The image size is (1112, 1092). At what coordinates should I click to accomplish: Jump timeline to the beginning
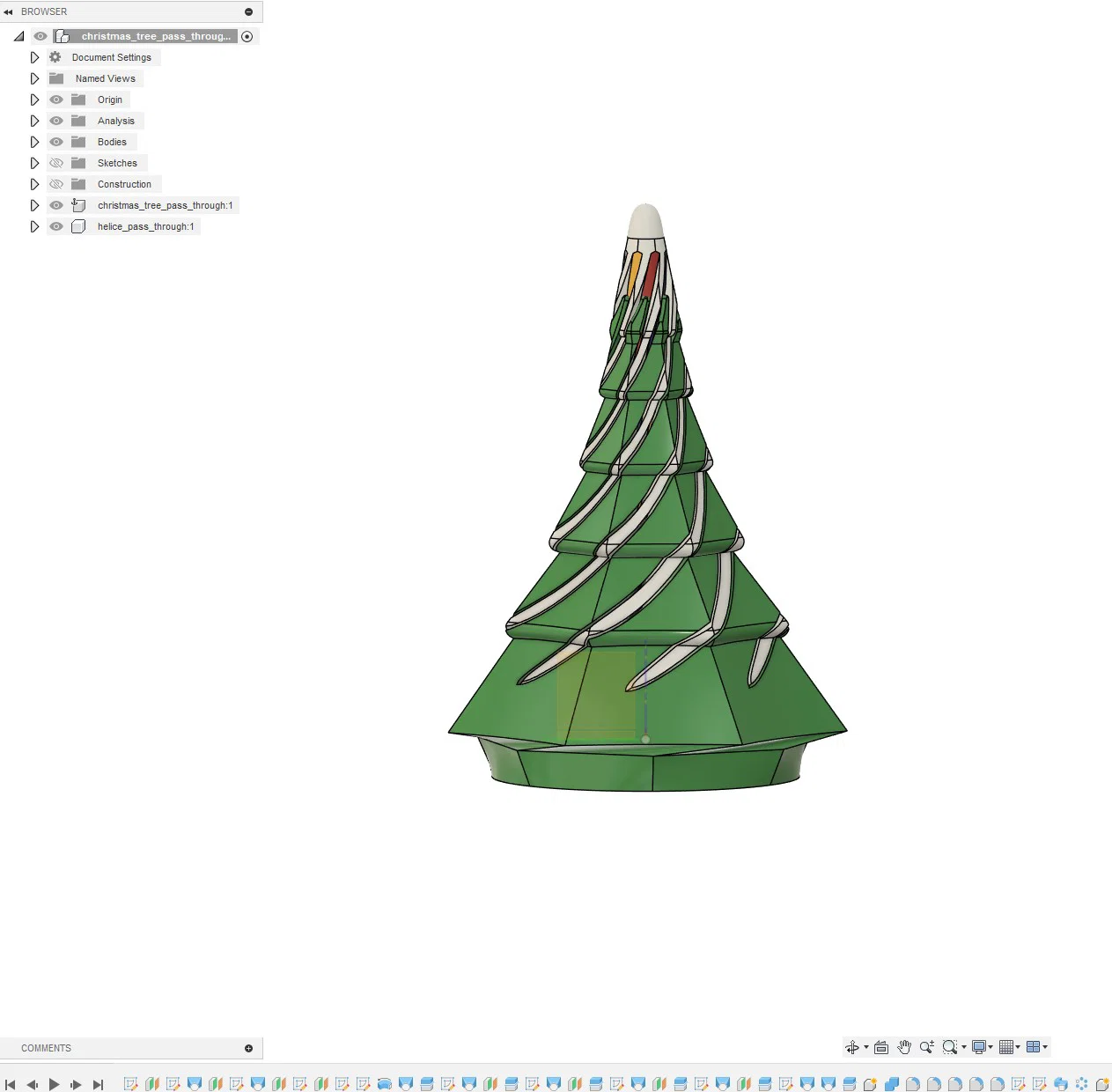coord(11,1085)
